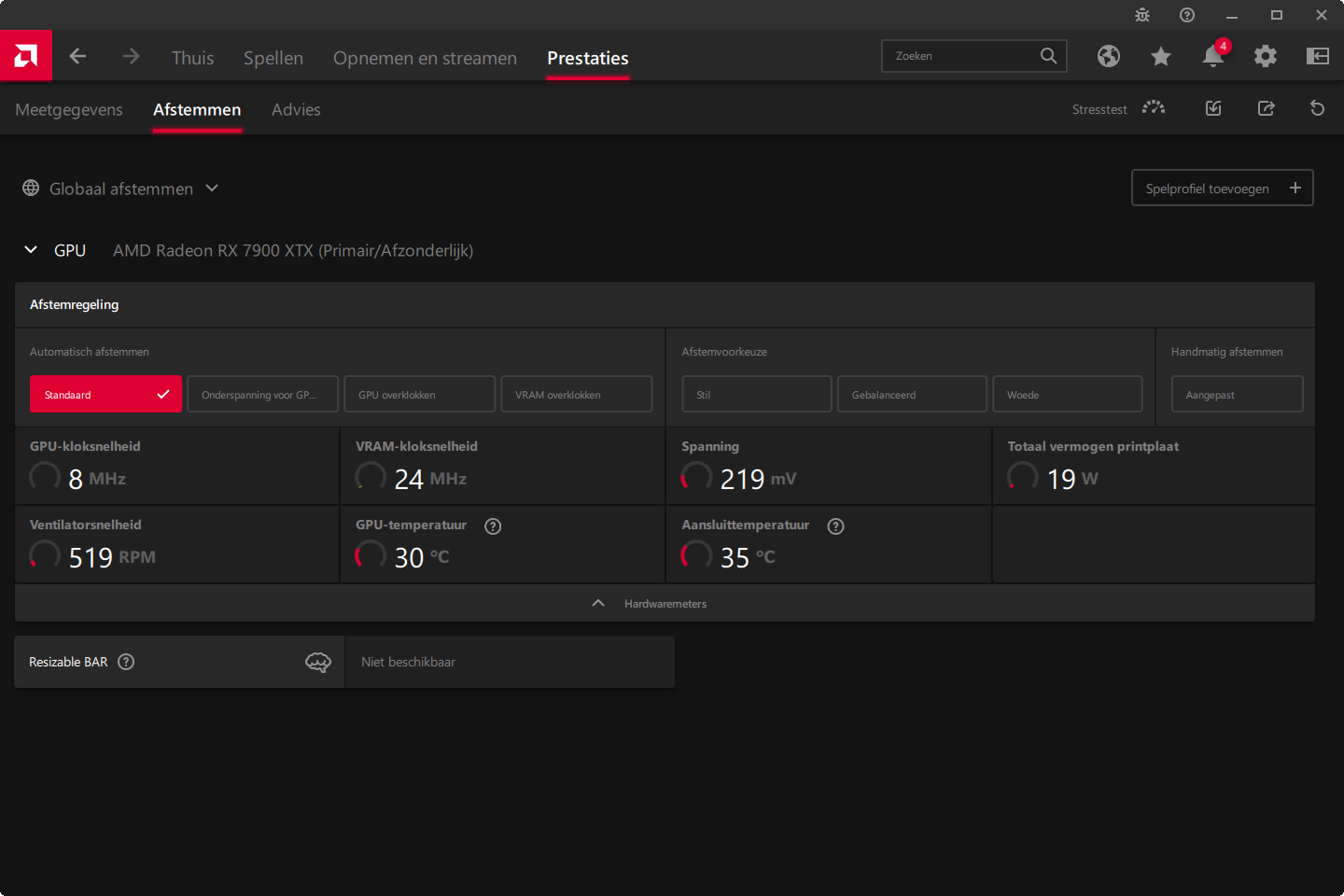Click the import profile icon
The height and width of the screenshot is (896, 1344).
(1213, 108)
